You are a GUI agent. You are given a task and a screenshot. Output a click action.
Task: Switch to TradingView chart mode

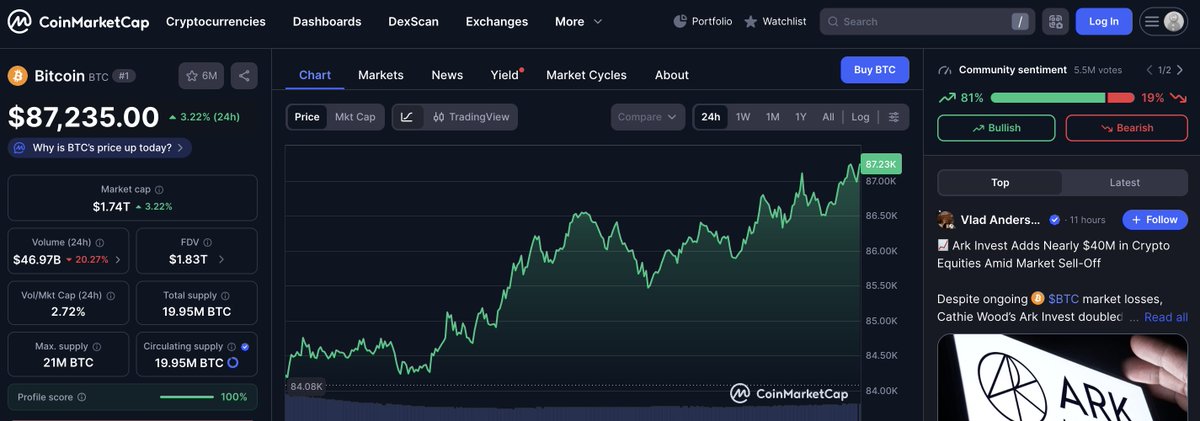(471, 117)
